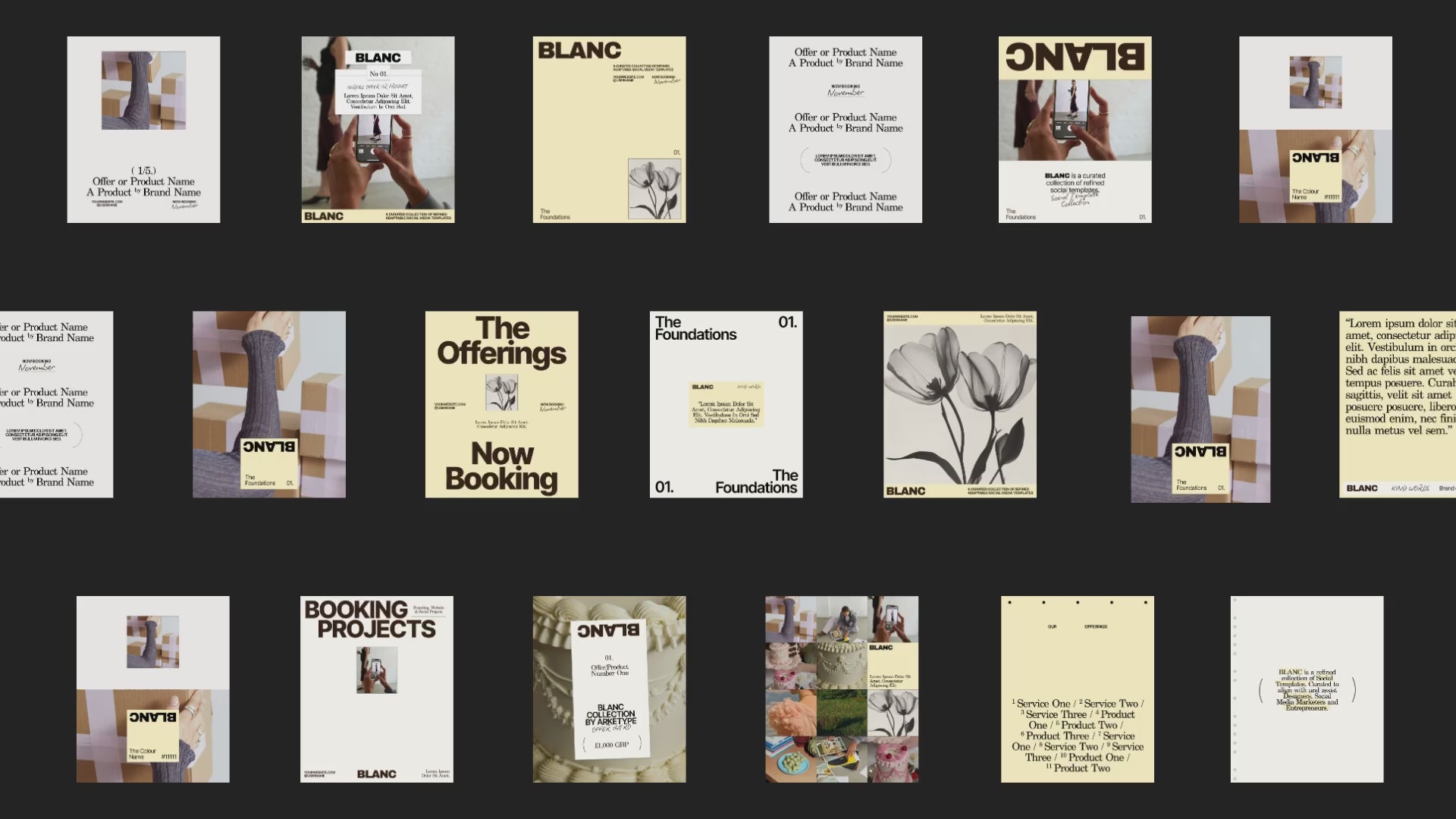Click the small tulip image in The Offerings
Screen dimensions: 1456x819
coord(501,392)
